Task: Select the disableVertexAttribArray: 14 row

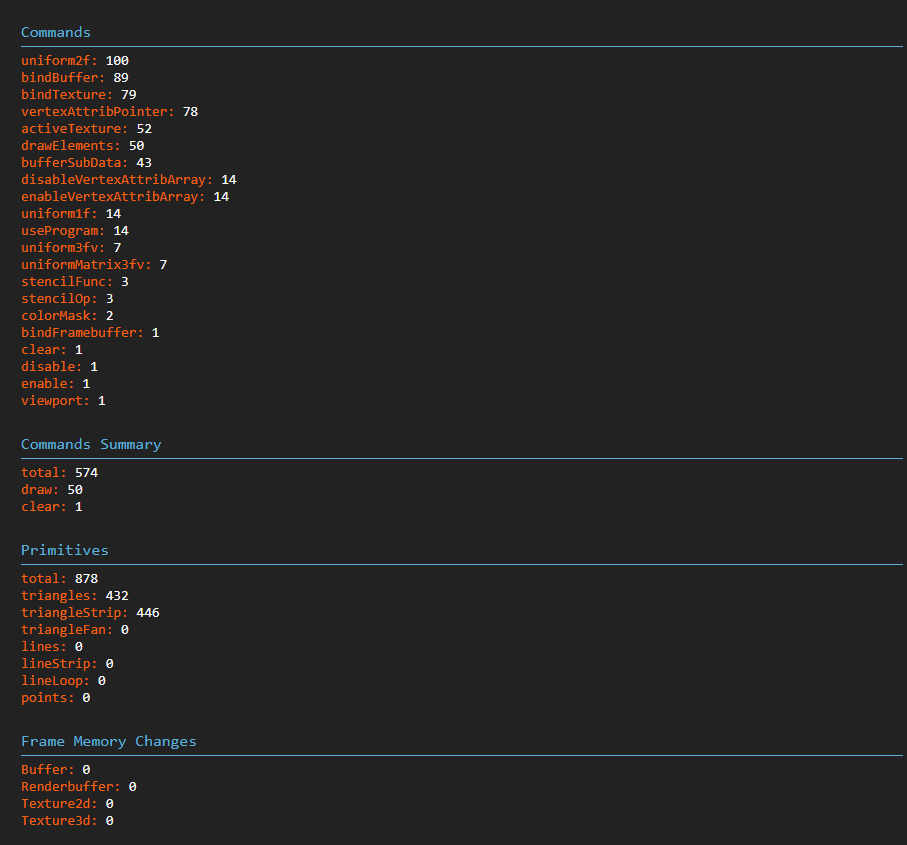Action: [x=128, y=180]
